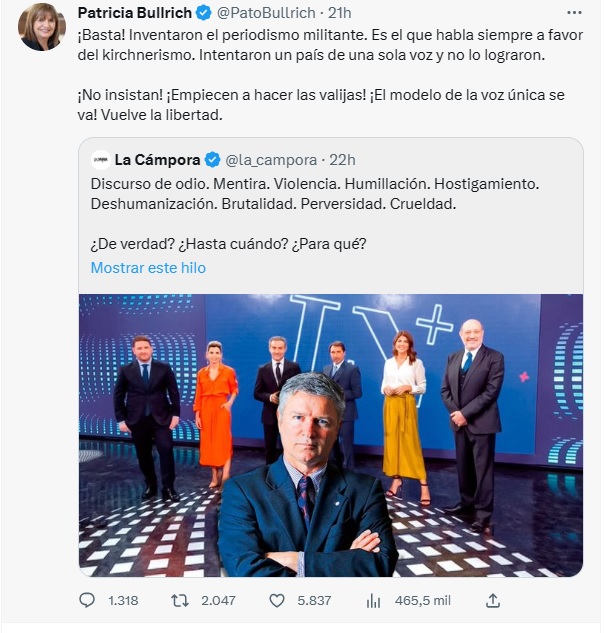This screenshot has height=633, width=605.
Task: Click the share upload icon
Action: point(492,601)
